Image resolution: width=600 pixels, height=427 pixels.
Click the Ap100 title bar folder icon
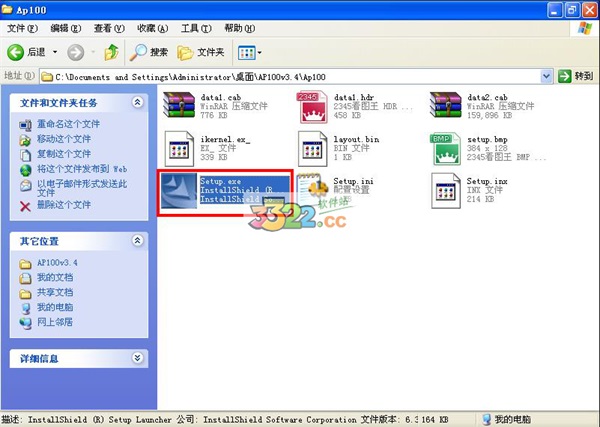pyautogui.click(x=7, y=9)
